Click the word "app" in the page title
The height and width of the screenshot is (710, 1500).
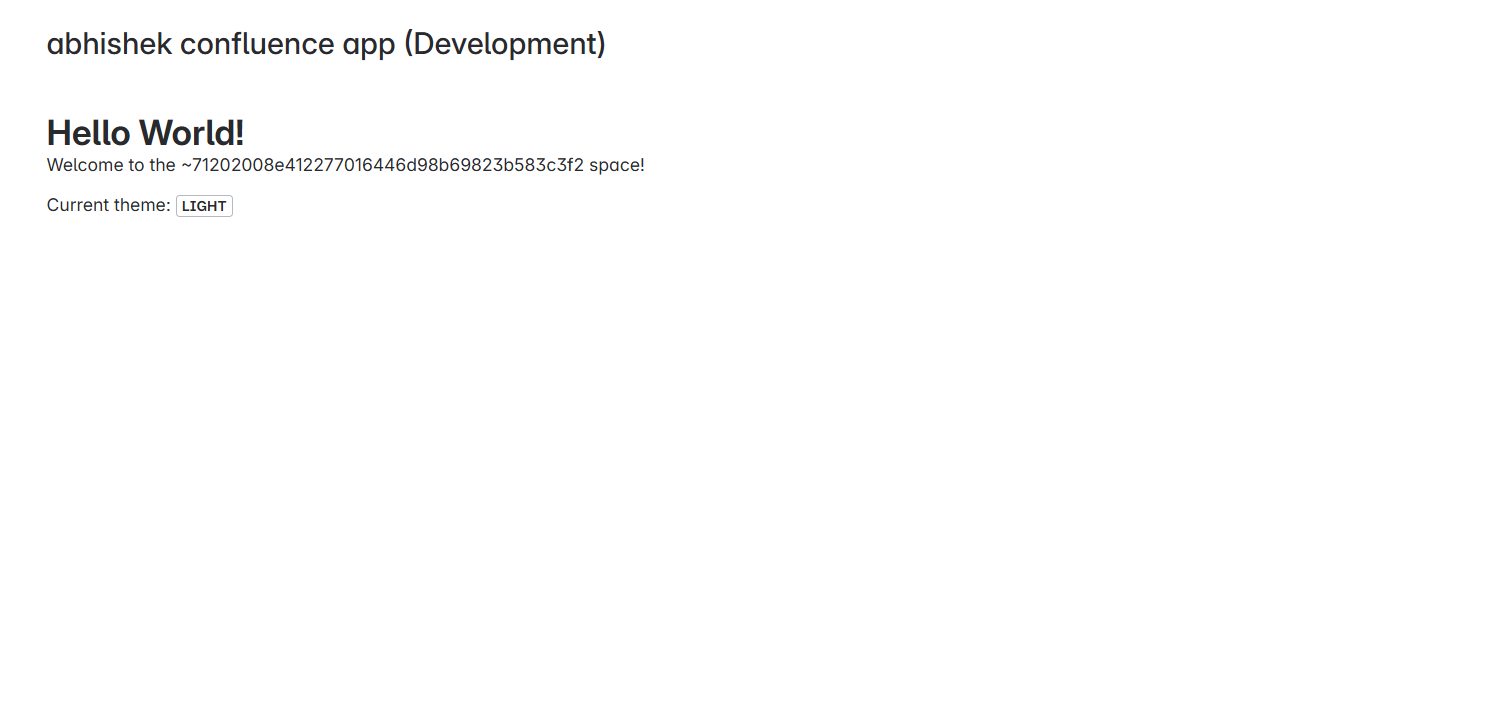[369, 47]
